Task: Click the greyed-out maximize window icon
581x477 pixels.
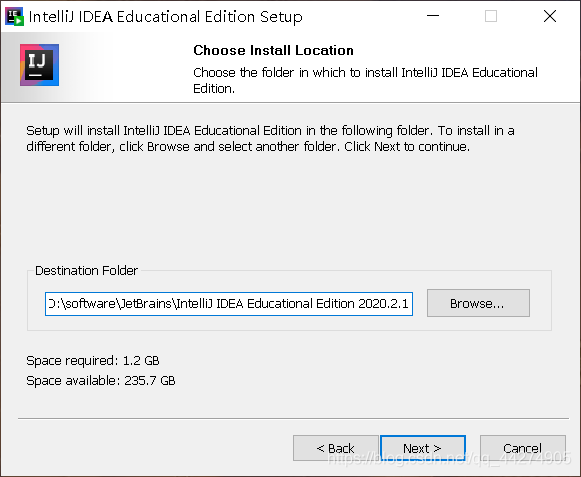Action: 491,16
